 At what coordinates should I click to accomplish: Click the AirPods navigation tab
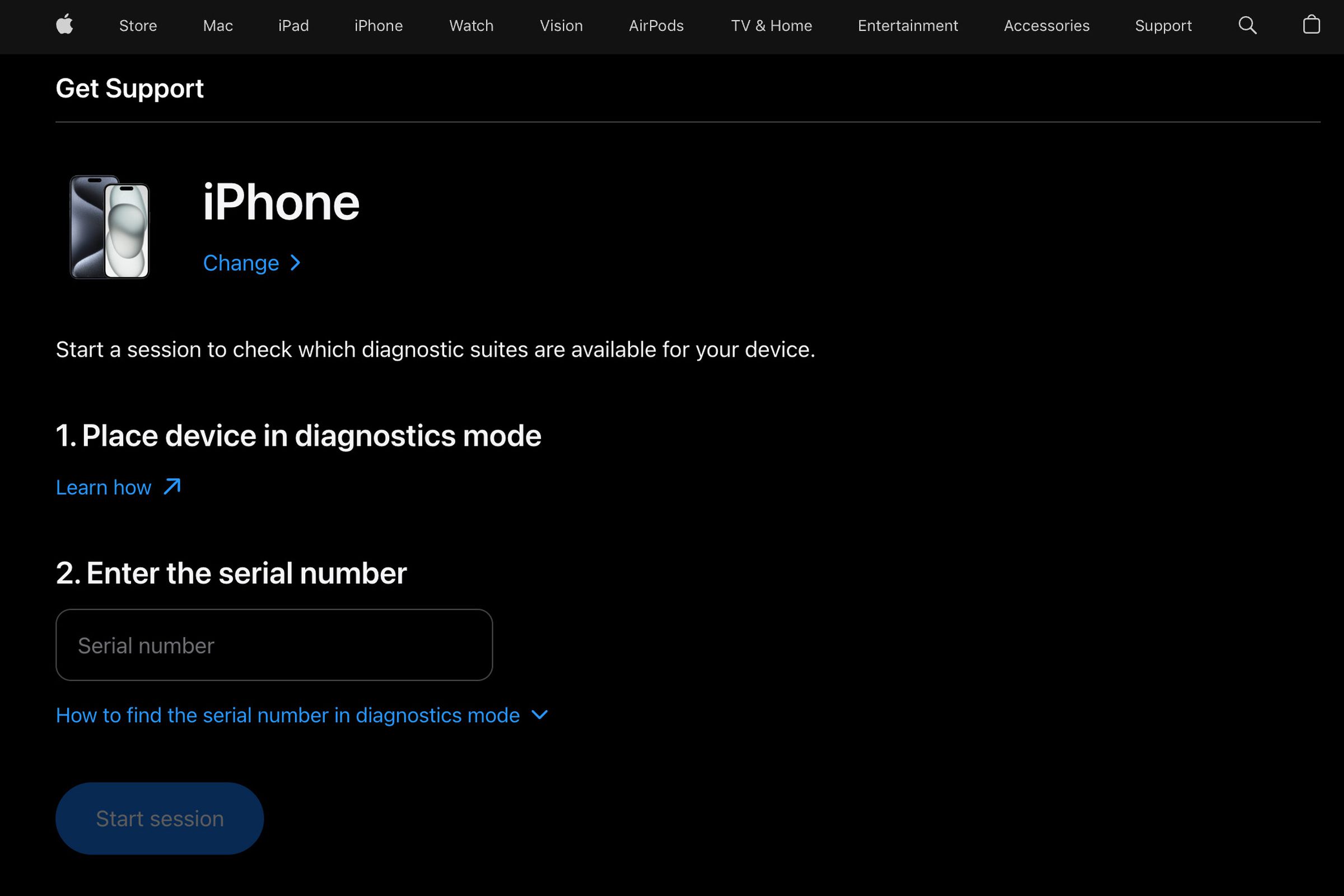[657, 25]
